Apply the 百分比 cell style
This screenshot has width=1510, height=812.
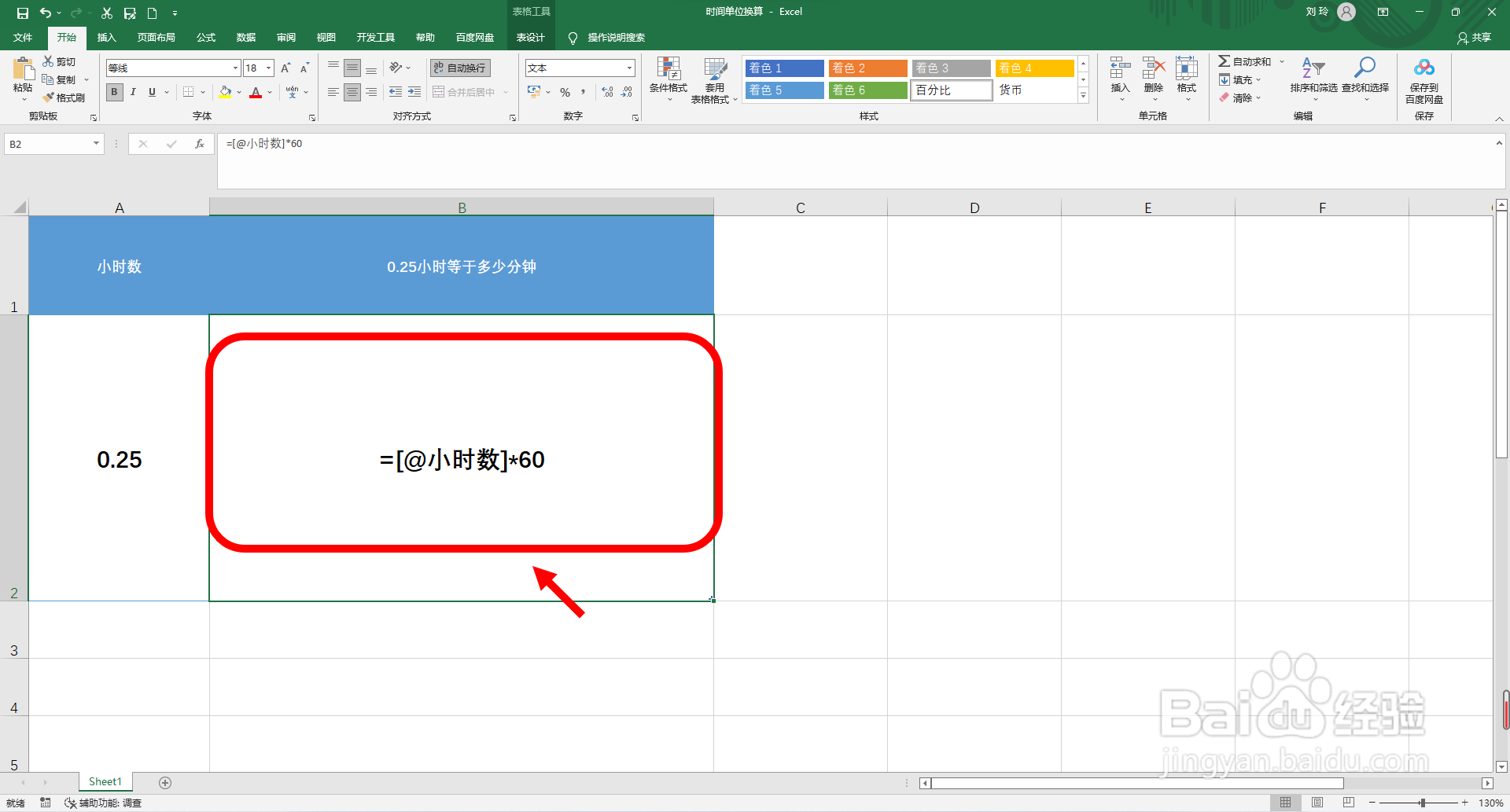pos(952,90)
